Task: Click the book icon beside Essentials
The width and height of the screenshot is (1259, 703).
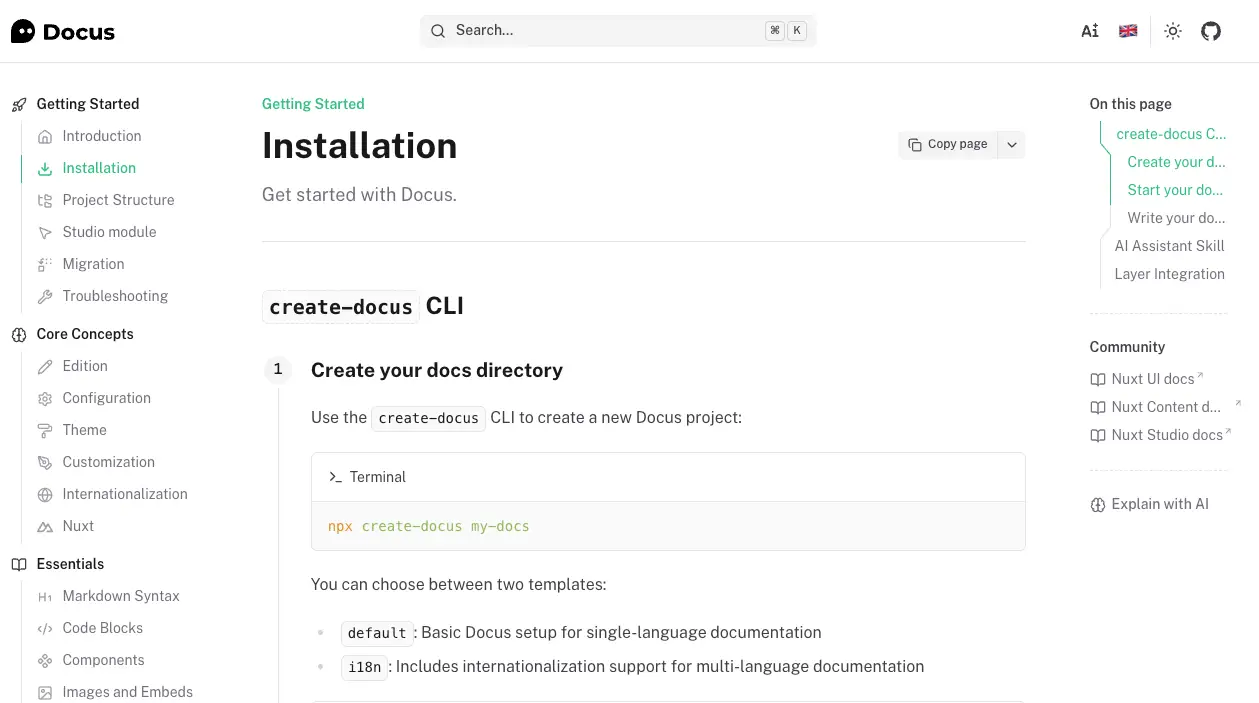Action: pyautogui.click(x=19, y=564)
